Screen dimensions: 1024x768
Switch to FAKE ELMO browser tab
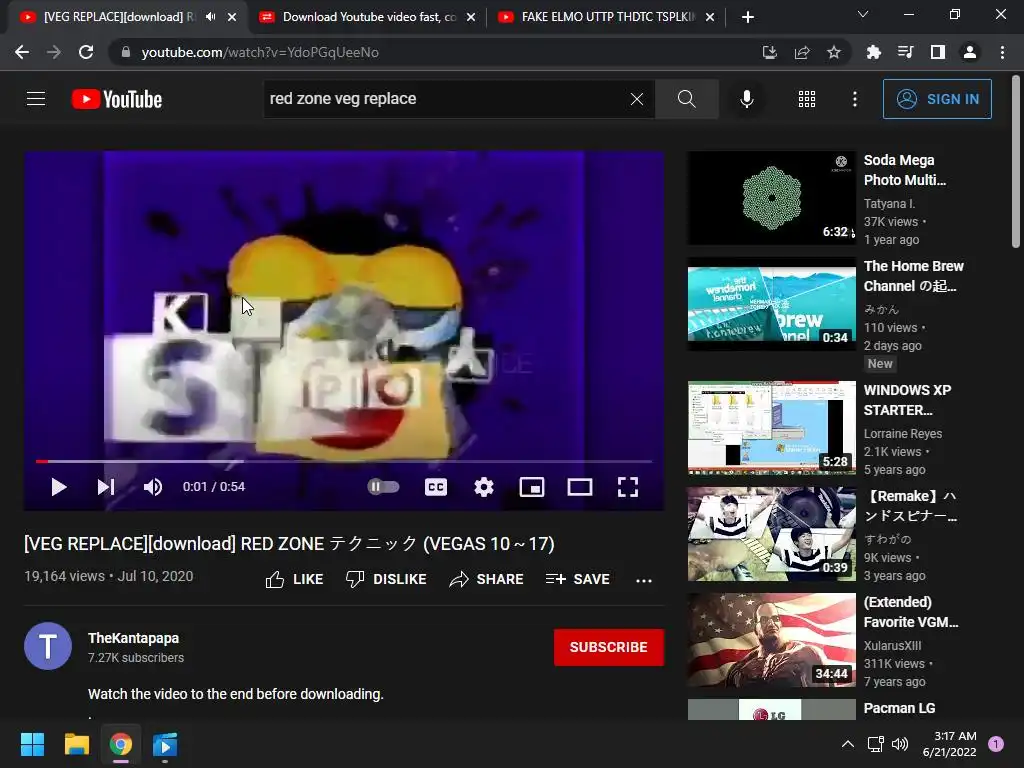[606, 17]
